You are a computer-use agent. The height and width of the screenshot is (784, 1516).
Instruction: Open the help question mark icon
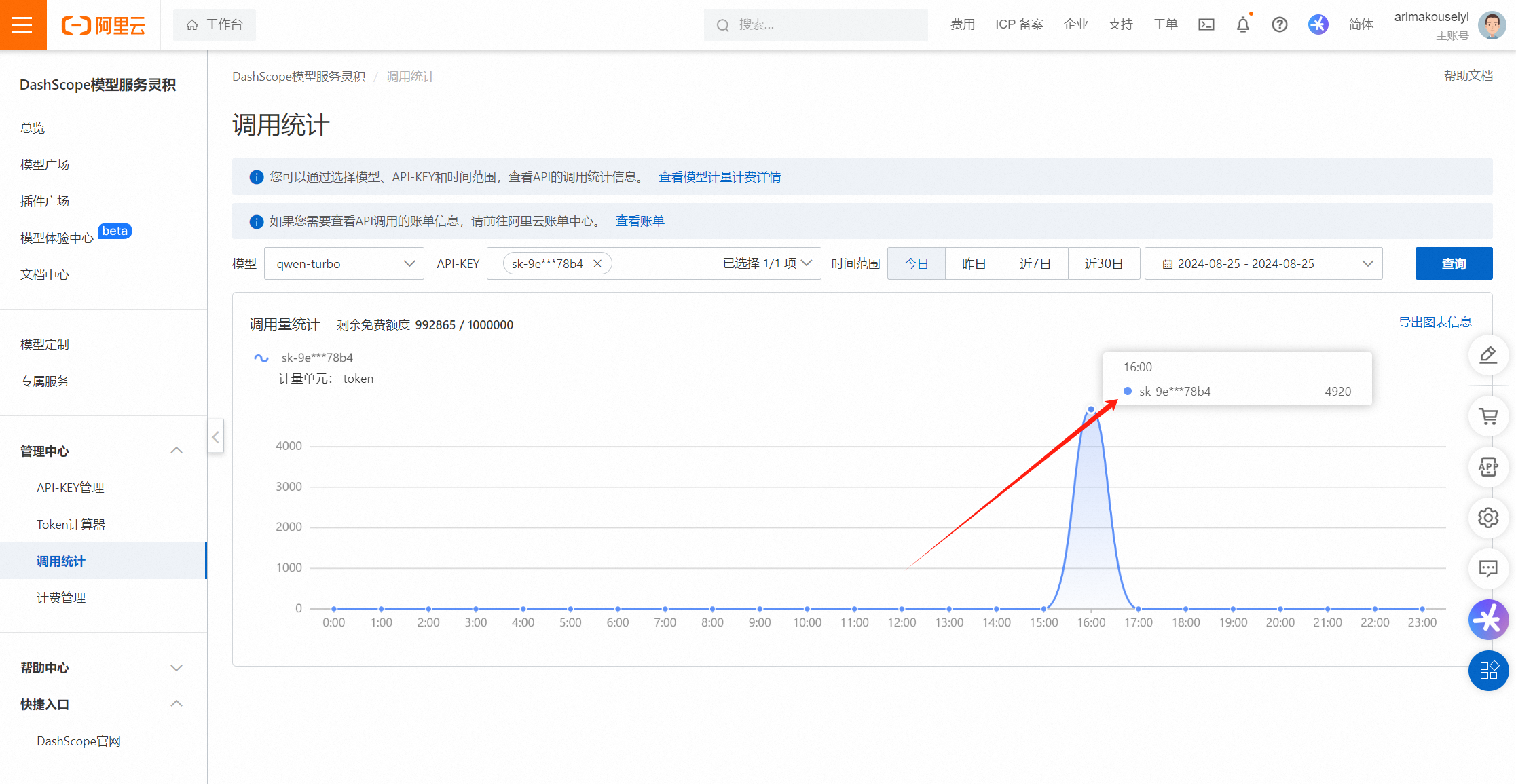(x=1280, y=25)
